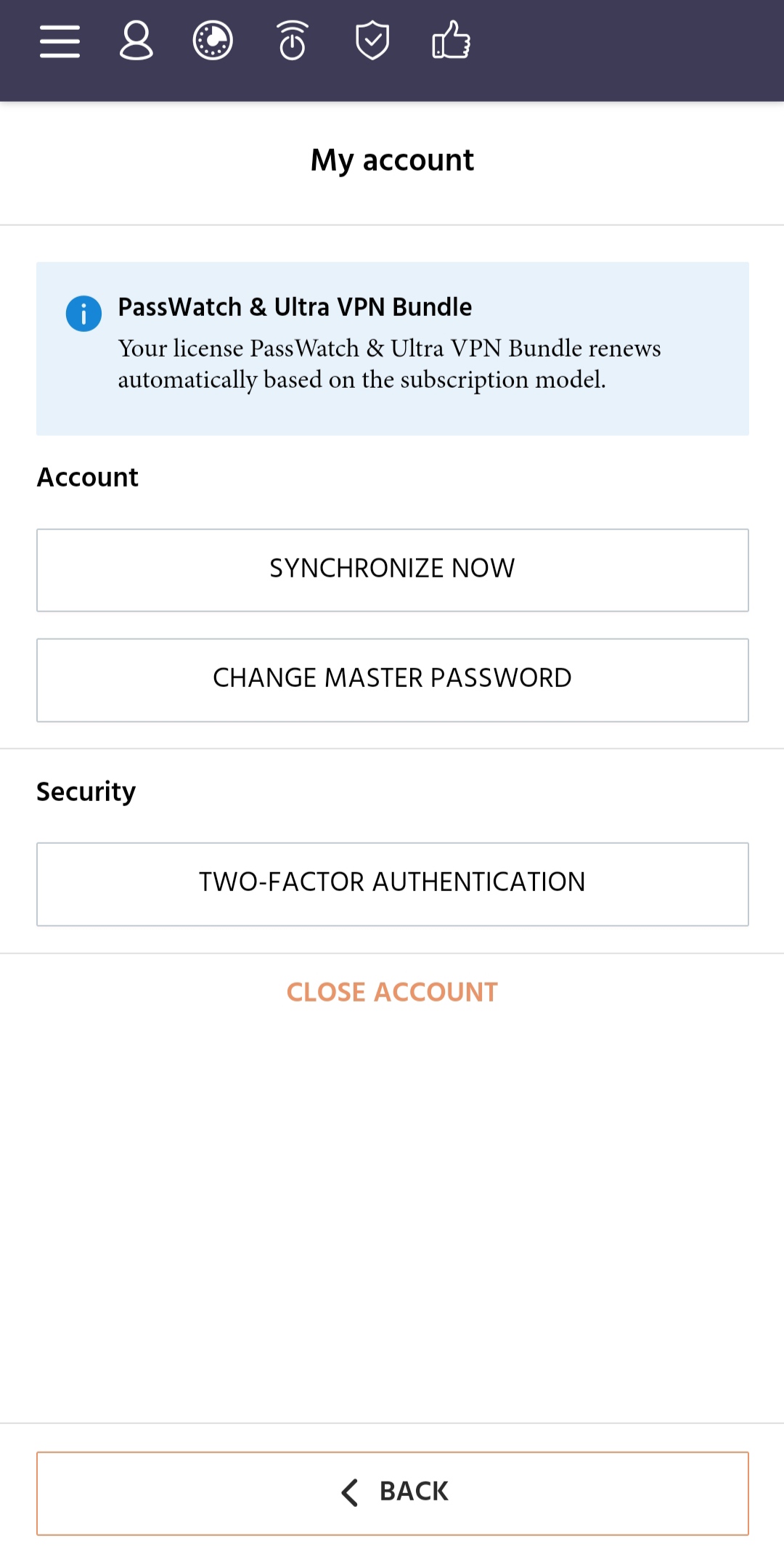This screenshot has height=1557, width=784.
Task: Open TWO-FACTOR AUTHENTICATION settings
Action: pyautogui.click(x=393, y=884)
